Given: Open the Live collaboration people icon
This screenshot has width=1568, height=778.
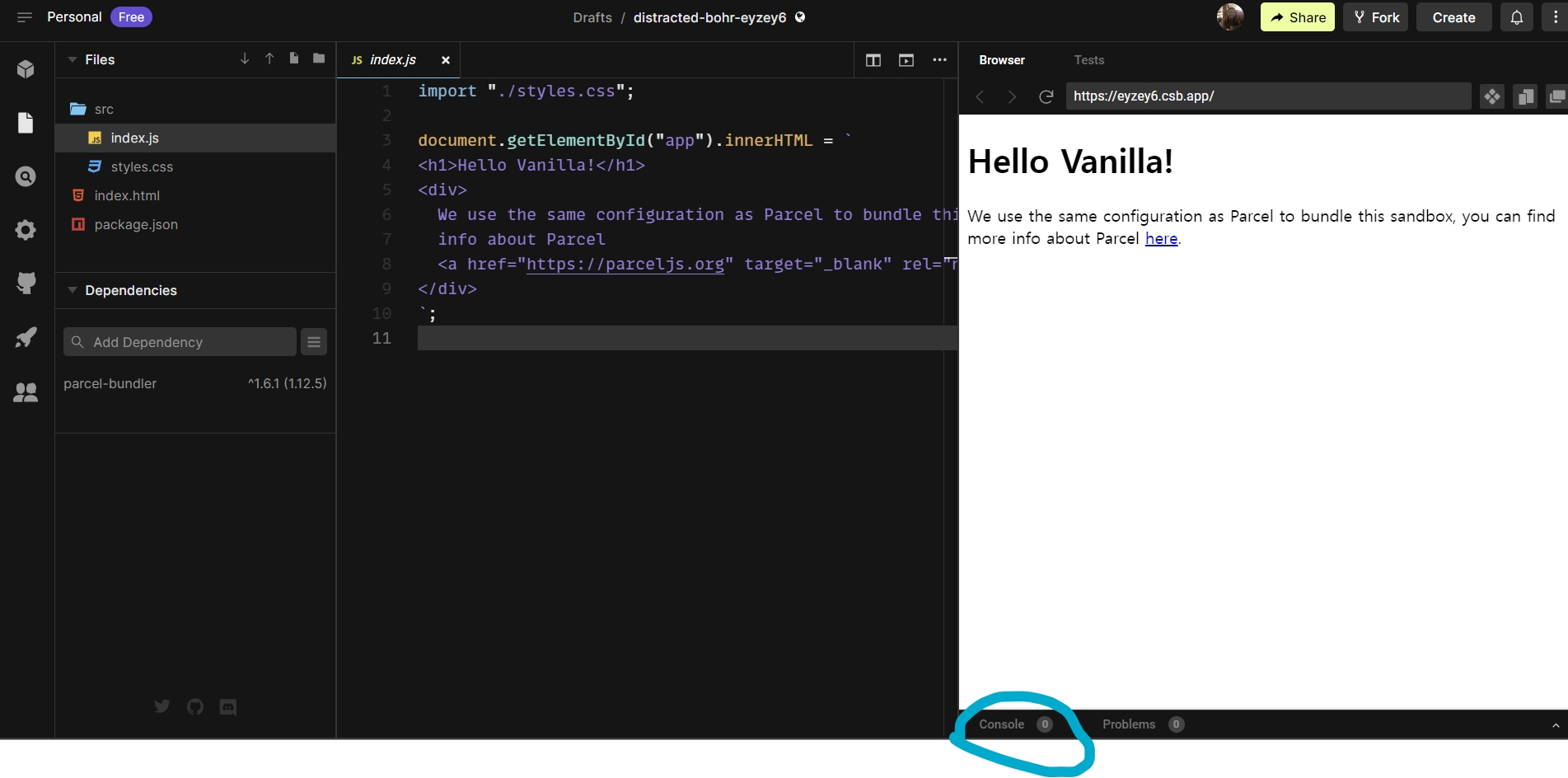Looking at the screenshot, I should (x=26, y=392).
